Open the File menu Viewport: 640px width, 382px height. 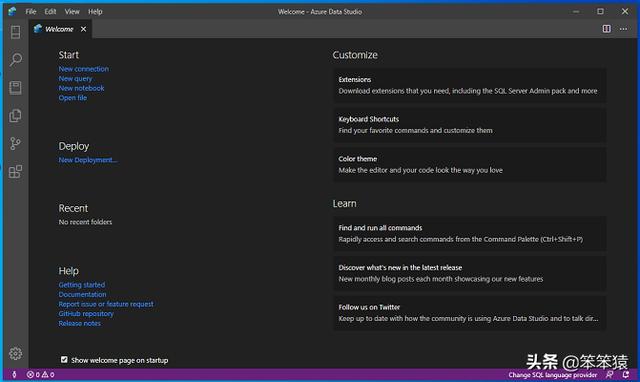click(x=31, y=11)
